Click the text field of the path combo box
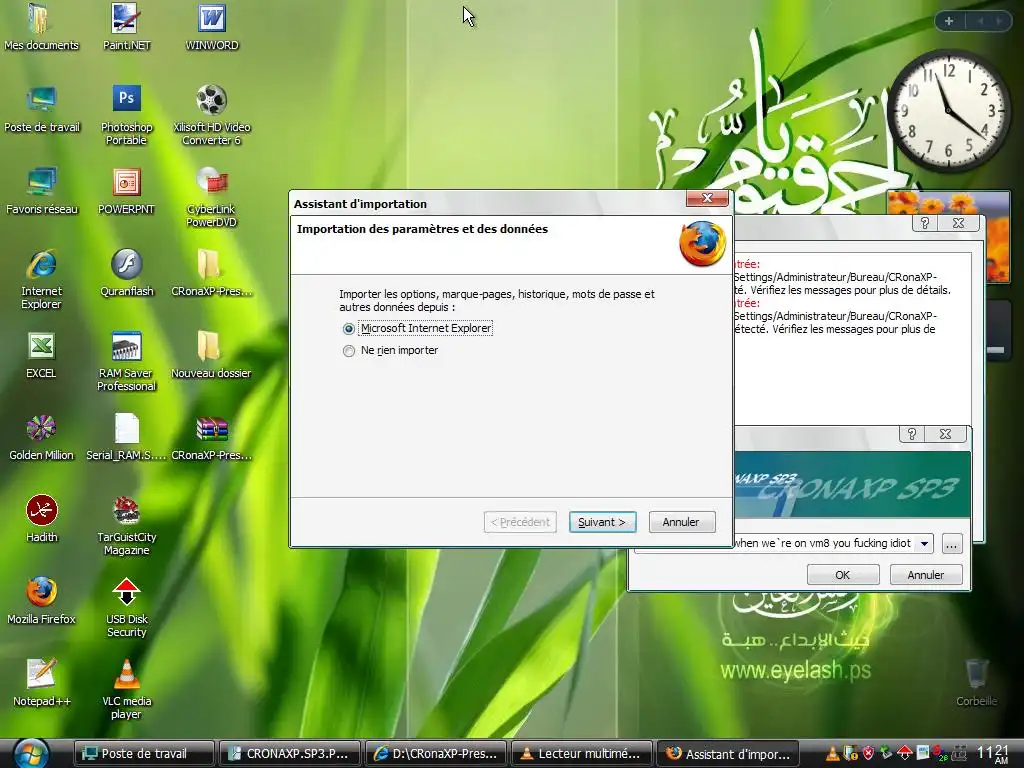The width and height of the screenshot is (1024, 768). pos(824,543)
